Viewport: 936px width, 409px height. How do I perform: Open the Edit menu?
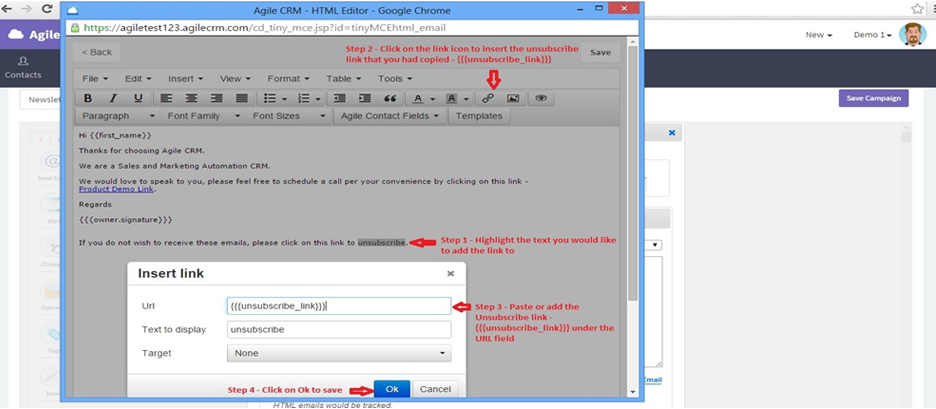(x=138, y=79)
